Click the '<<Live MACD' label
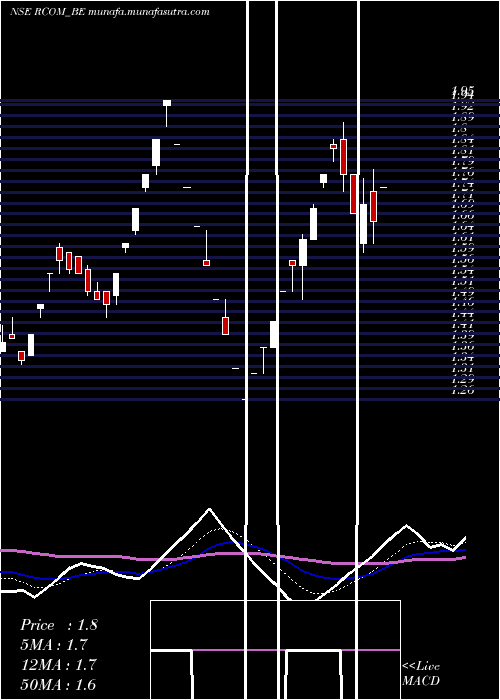Viewport: 500px width, 700px height. click(x=421, y=674)
